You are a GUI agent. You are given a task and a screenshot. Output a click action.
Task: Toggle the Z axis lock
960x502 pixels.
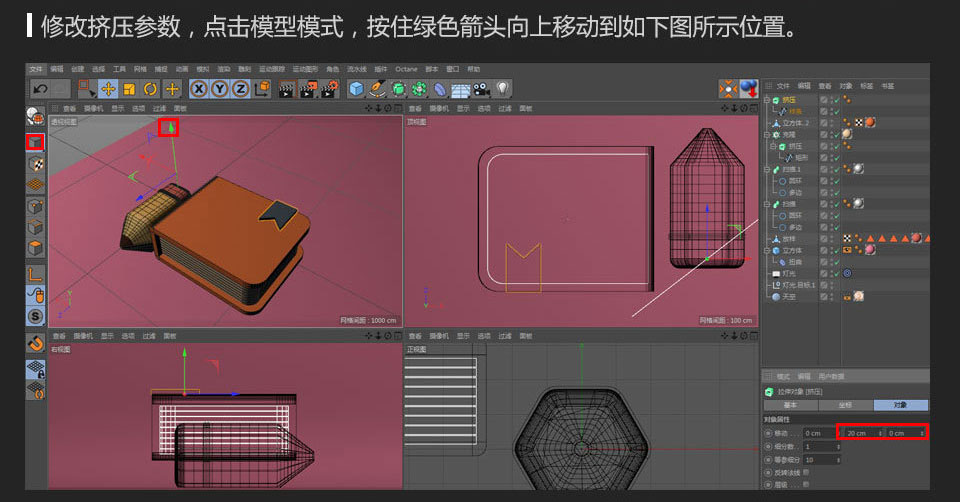coord(241,89)
